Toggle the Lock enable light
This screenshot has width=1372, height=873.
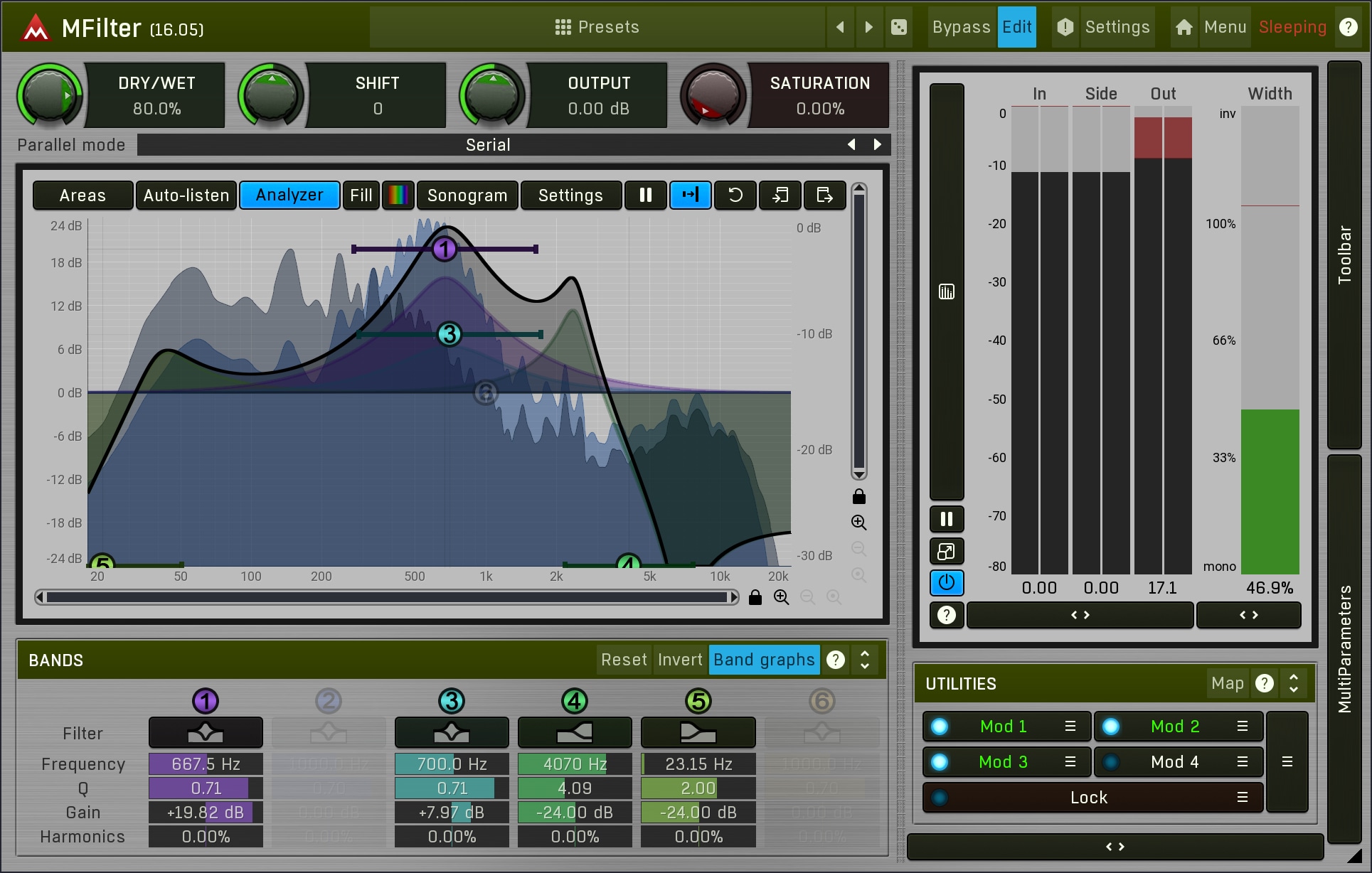pyautogui.click(x=940, y=798)
